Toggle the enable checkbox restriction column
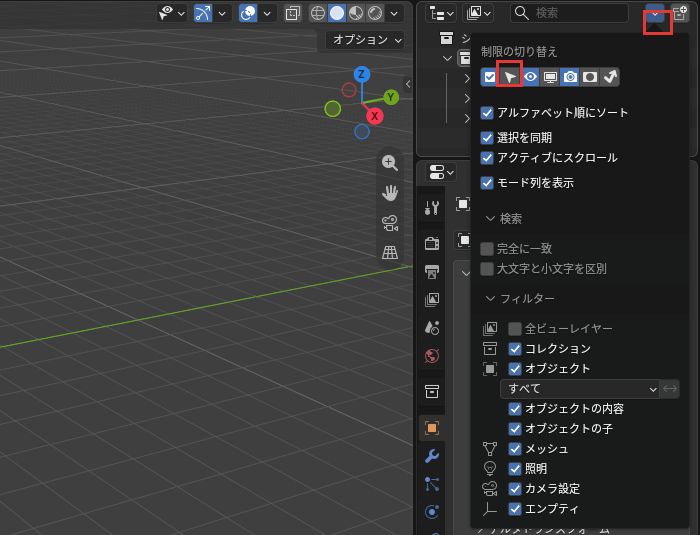700x535 pixels. pos(490,77)
